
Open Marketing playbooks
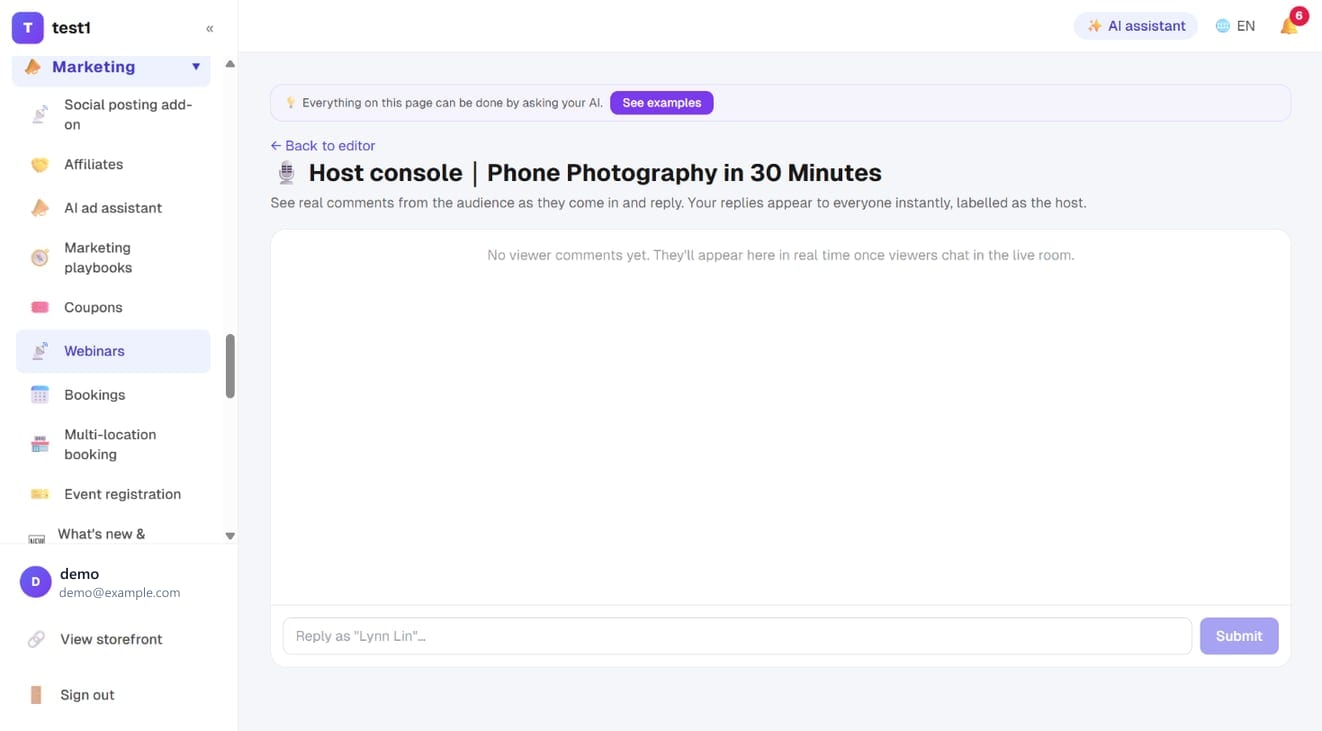113,258
